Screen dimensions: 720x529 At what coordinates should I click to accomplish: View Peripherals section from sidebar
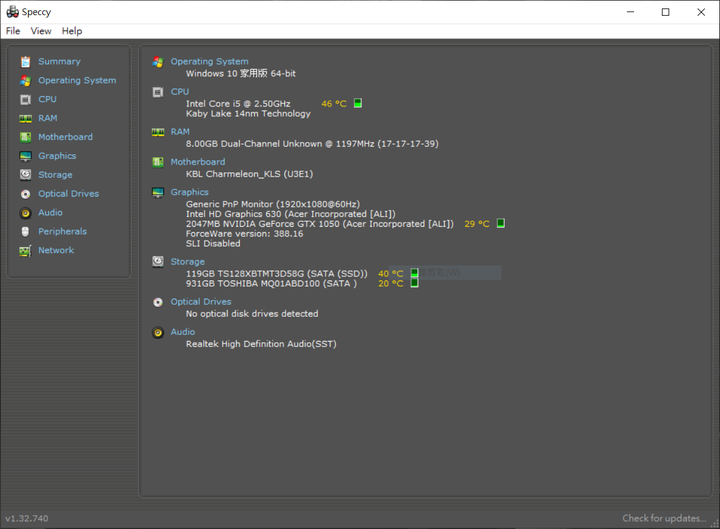62,231
